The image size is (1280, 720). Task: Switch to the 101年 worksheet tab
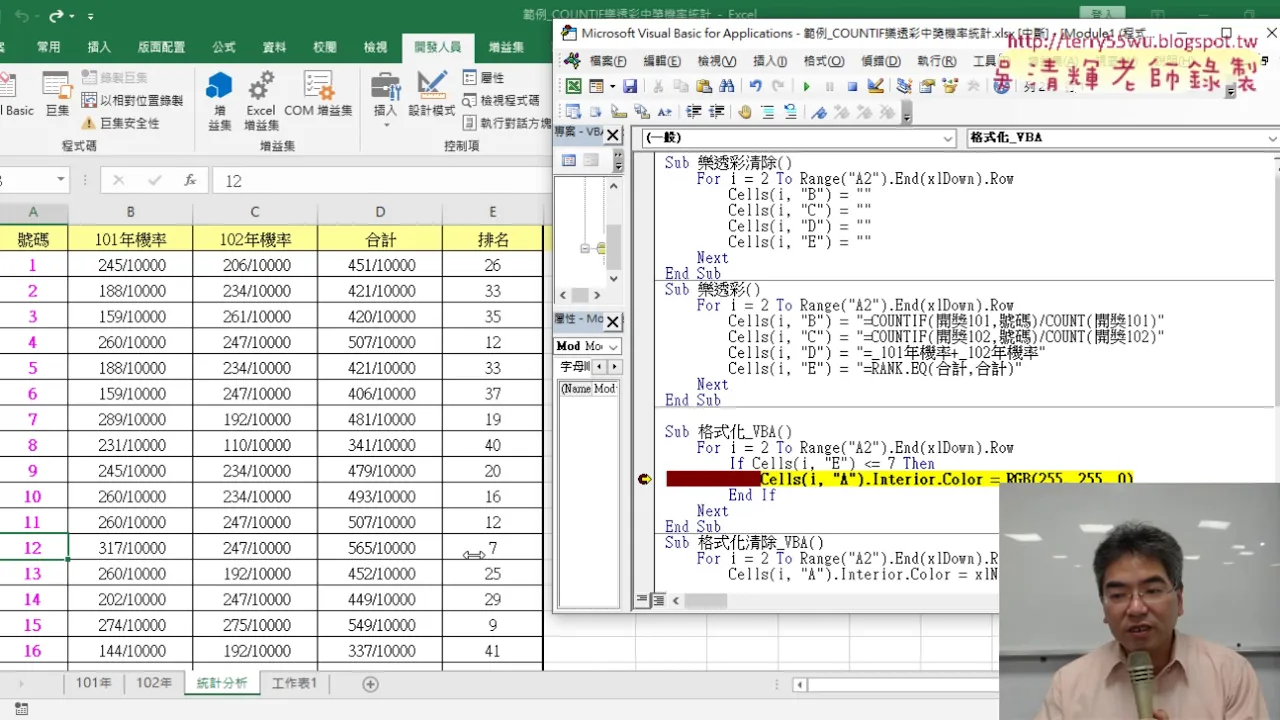point(94,683)
